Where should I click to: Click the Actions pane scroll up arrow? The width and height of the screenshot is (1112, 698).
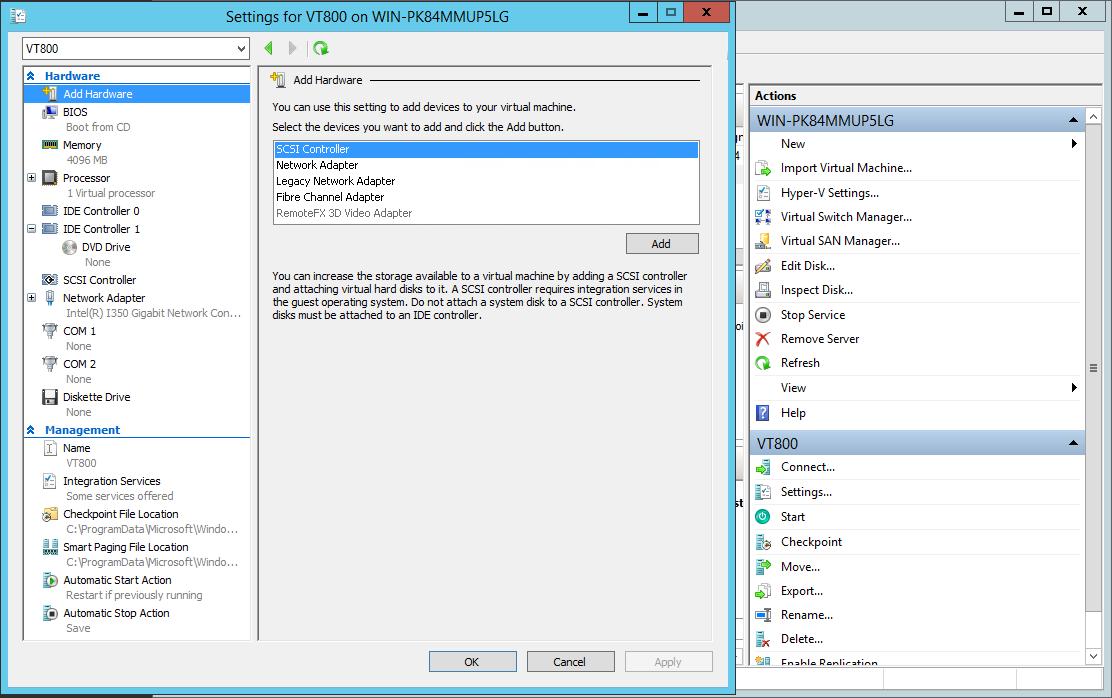[1093, 116]
